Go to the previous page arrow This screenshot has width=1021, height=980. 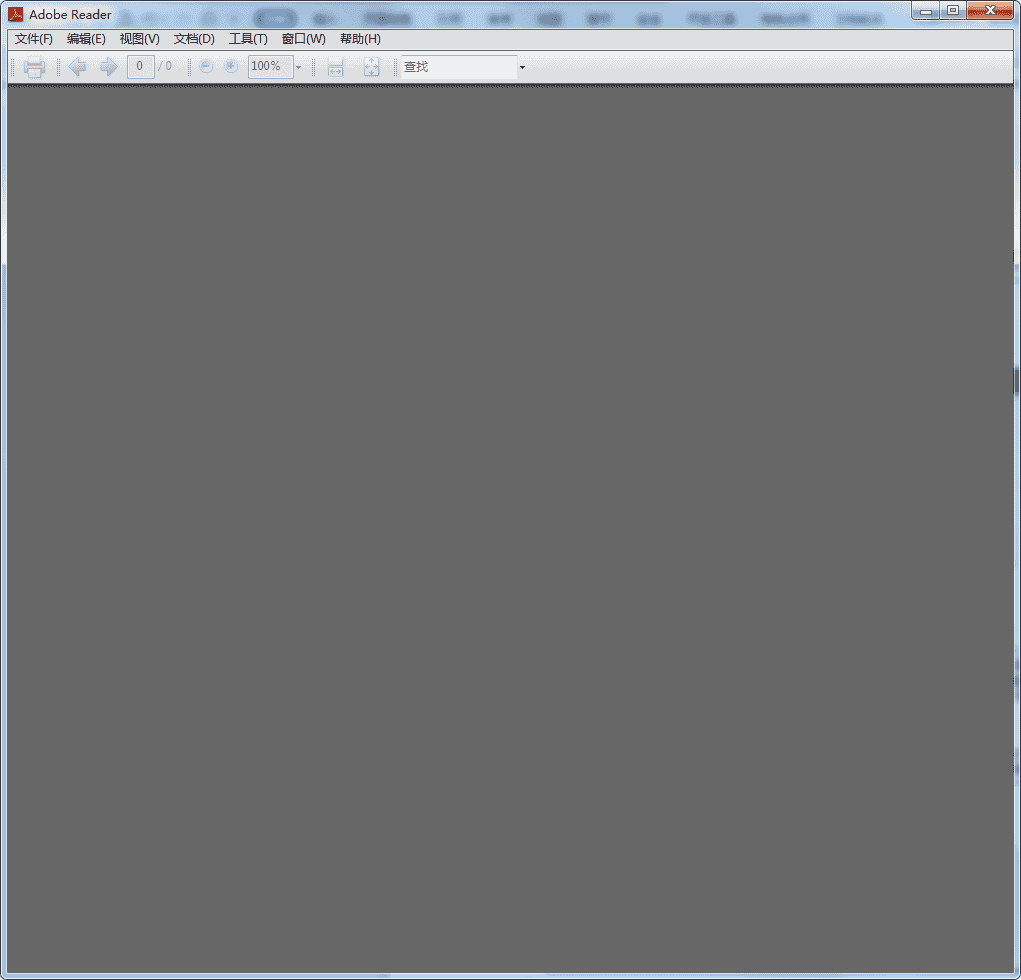(x=78, y=67)
